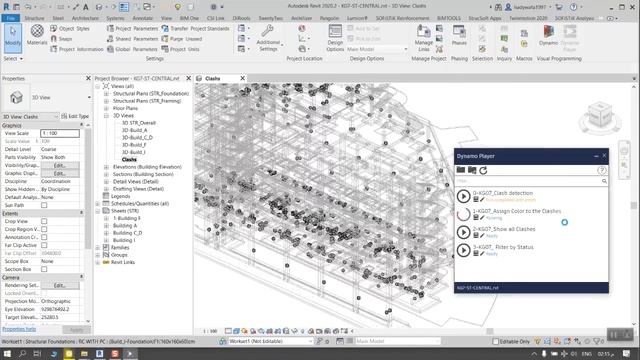The width and height of the screenshot is (640, 360).
Task: Browse to folder in Dynamo Player
Action: coord(461,170)
